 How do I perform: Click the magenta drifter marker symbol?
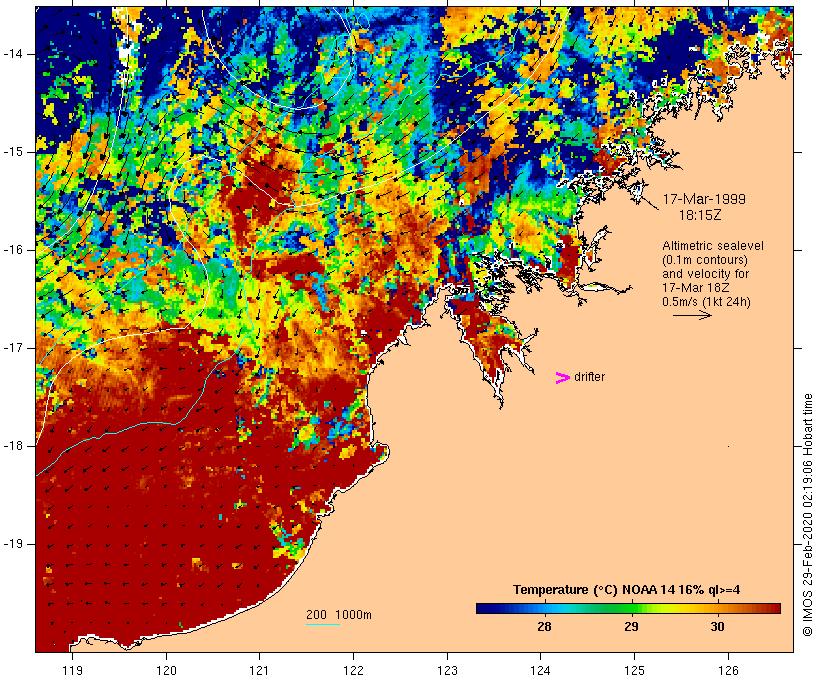click(562, 378)
